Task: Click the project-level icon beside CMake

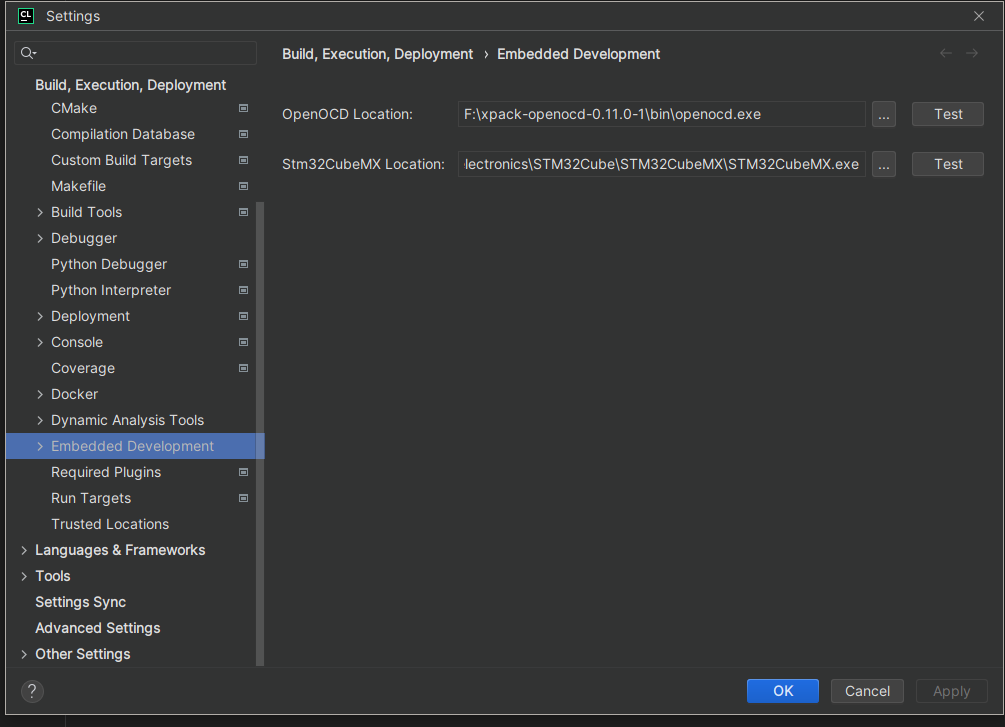Action: point(243,108)
